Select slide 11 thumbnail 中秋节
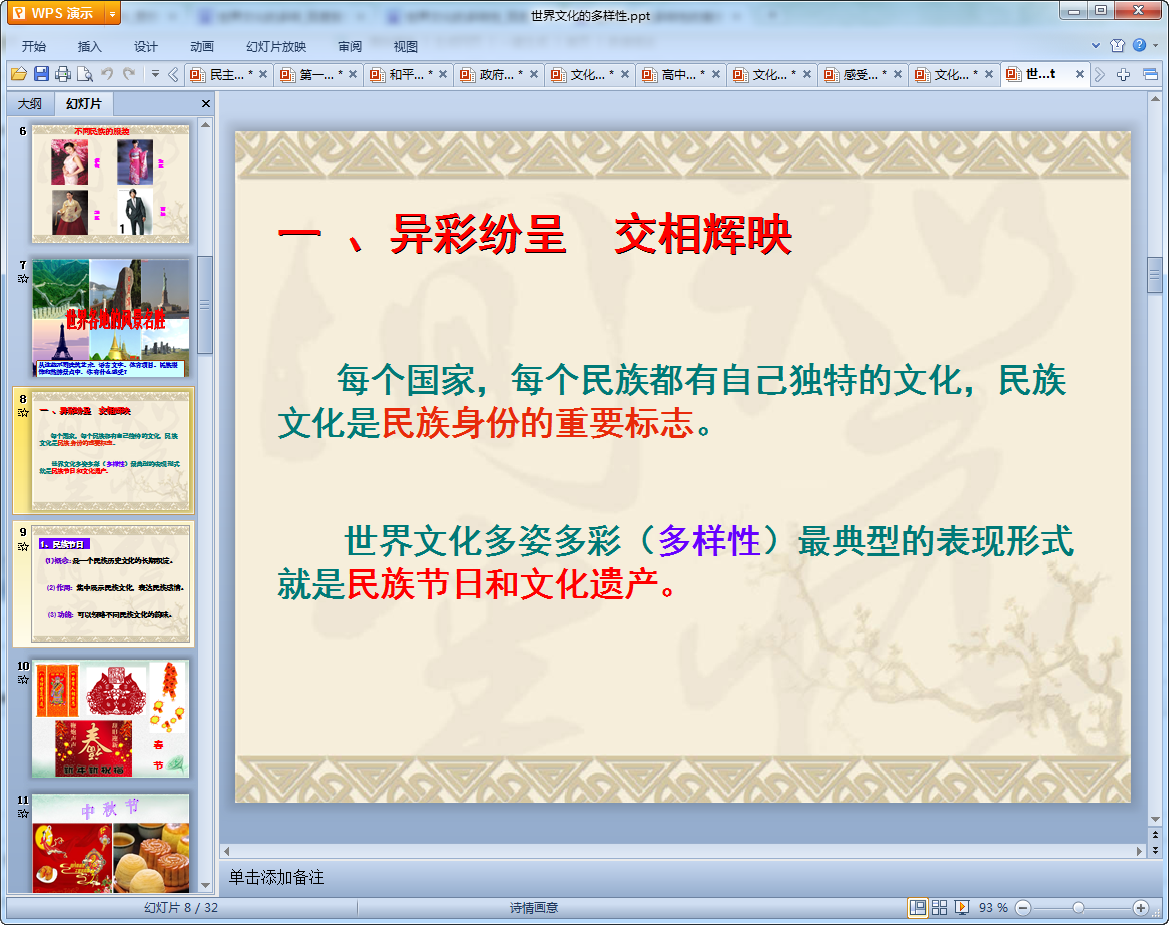The height and width of the screenshot is (925, 1169). click(110, 843)
